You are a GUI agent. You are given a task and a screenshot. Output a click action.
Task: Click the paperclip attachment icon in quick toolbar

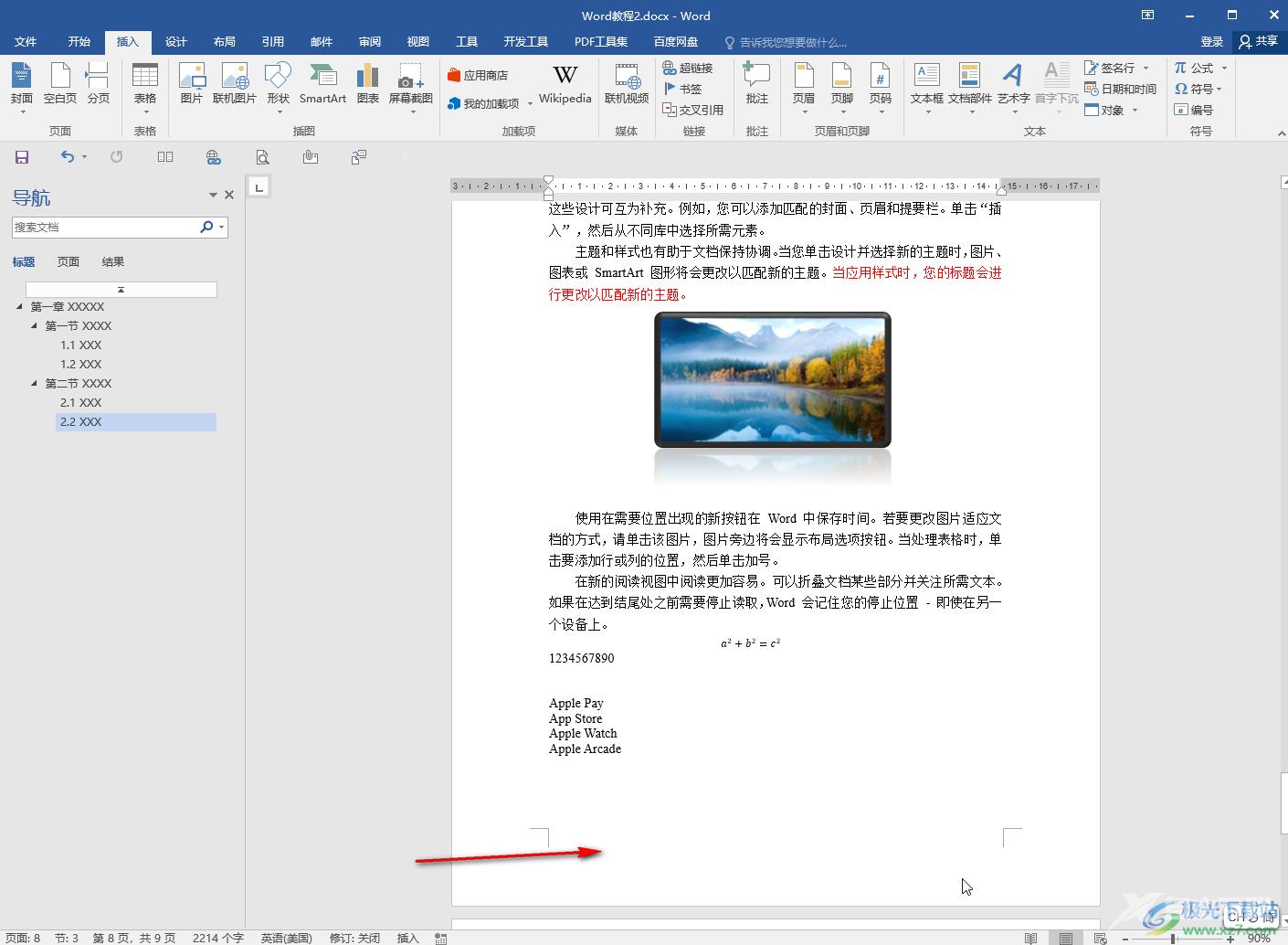[311, 157]
